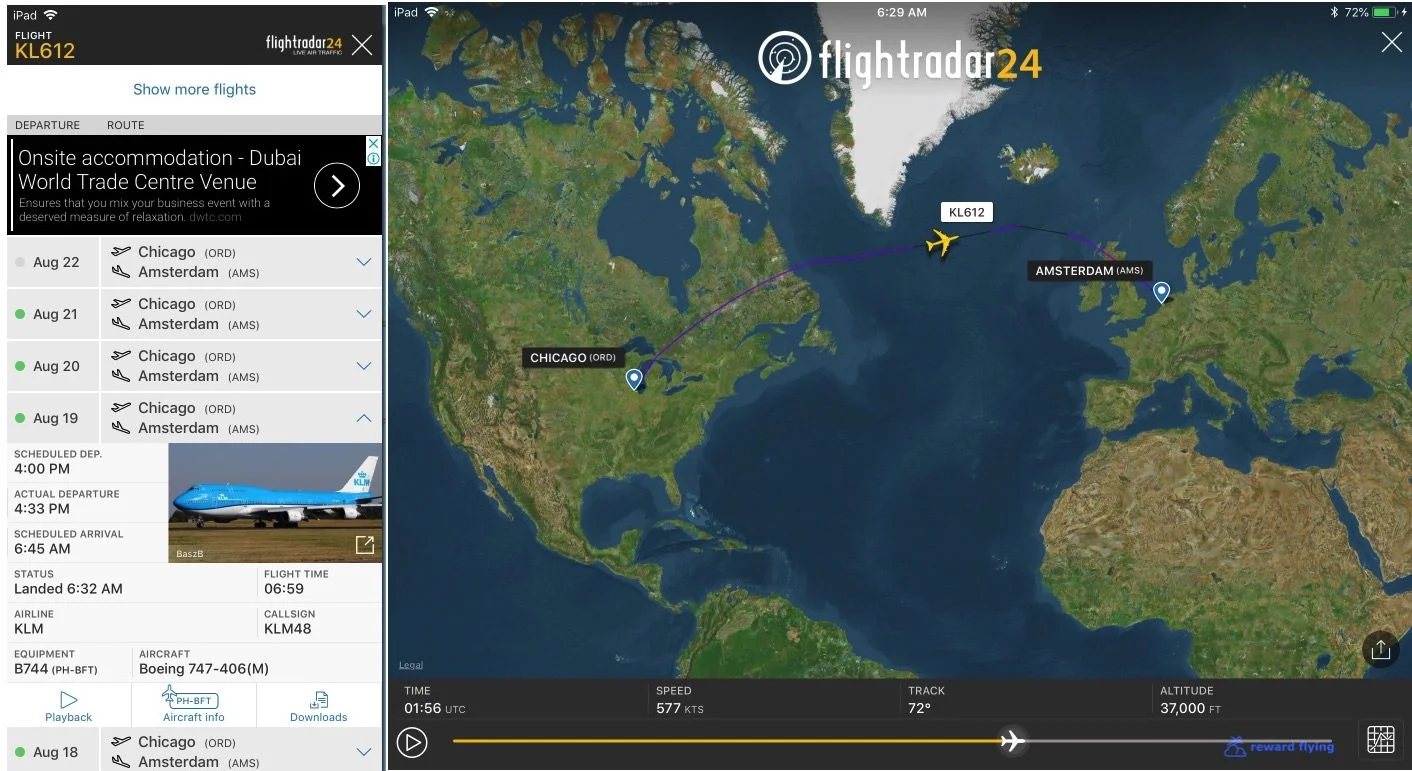1412x771 pixels.
Task: Click the Bluetooth icon in status bar
Action: [1334, 12]
